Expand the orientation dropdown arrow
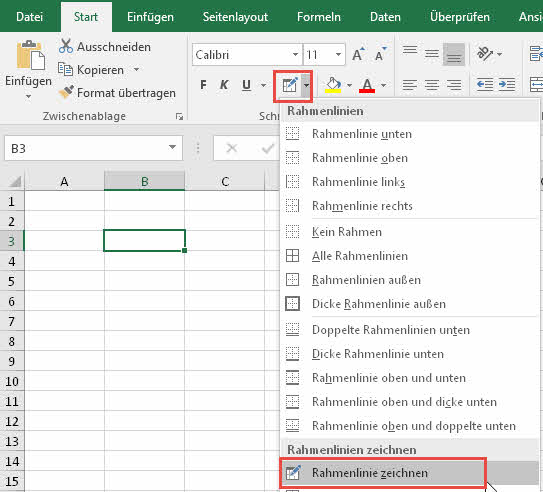Screen dimensions: 543x492 (499, 54)
